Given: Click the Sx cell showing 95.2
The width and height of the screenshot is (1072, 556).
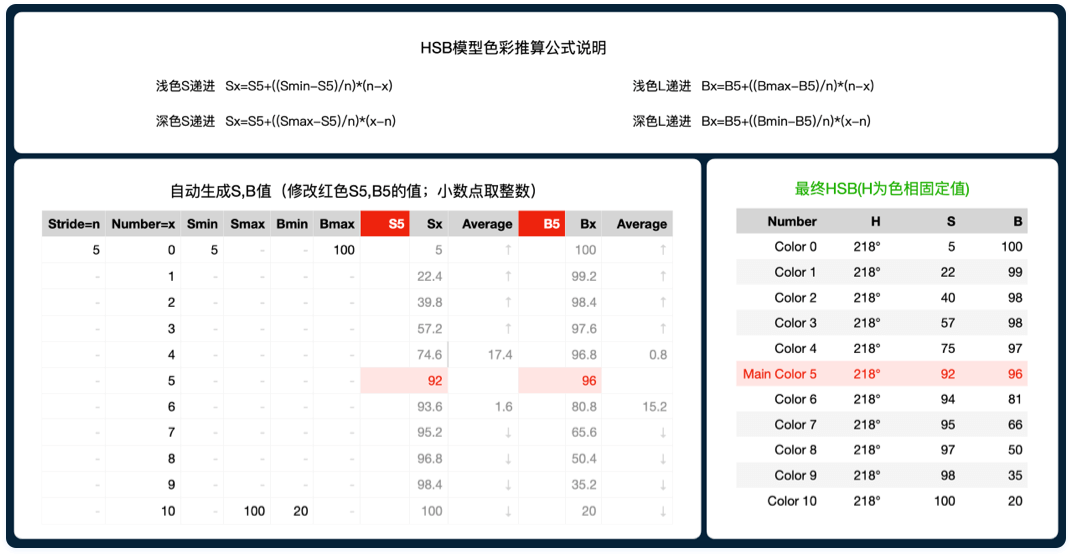Looking at the screenshot, I should (x=429, y=433).
